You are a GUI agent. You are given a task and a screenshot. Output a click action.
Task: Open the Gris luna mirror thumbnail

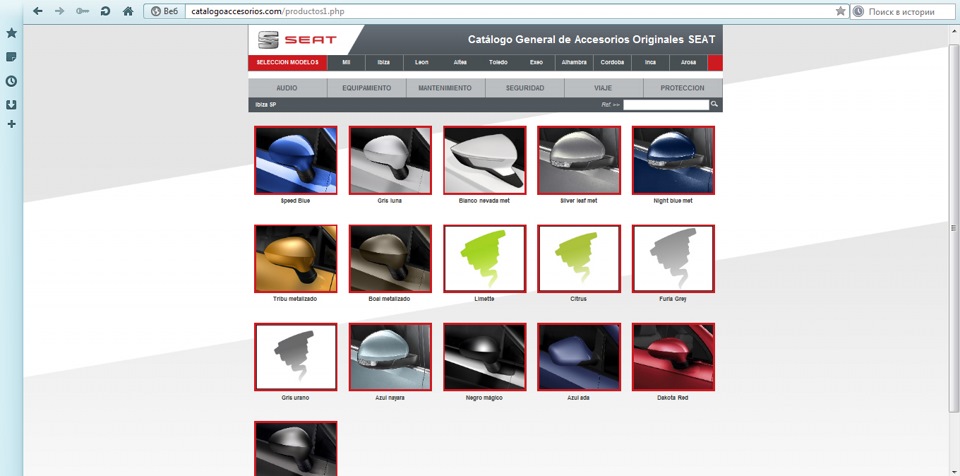click(x=390, y=161)
